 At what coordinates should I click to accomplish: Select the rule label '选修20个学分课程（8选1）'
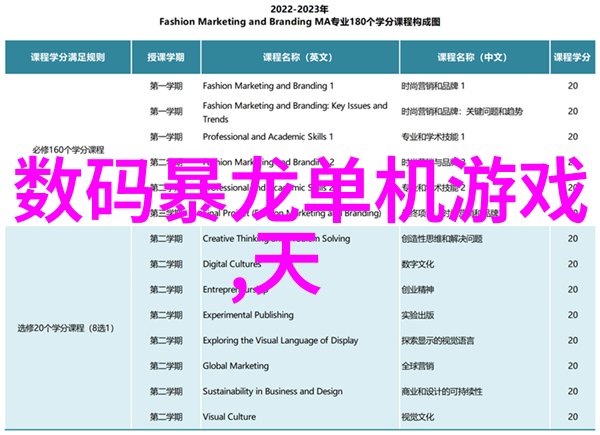click(x=65, y=328)
